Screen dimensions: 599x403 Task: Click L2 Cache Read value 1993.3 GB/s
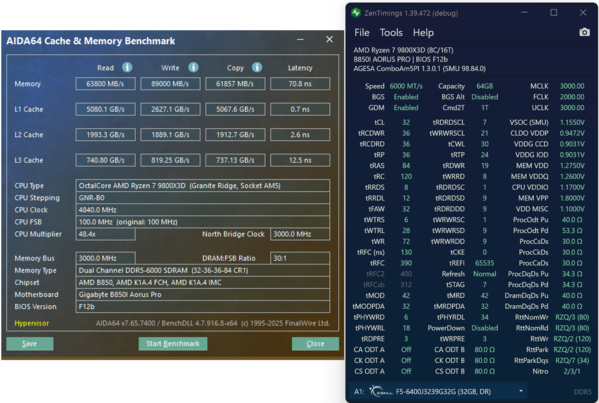point(105,135)
